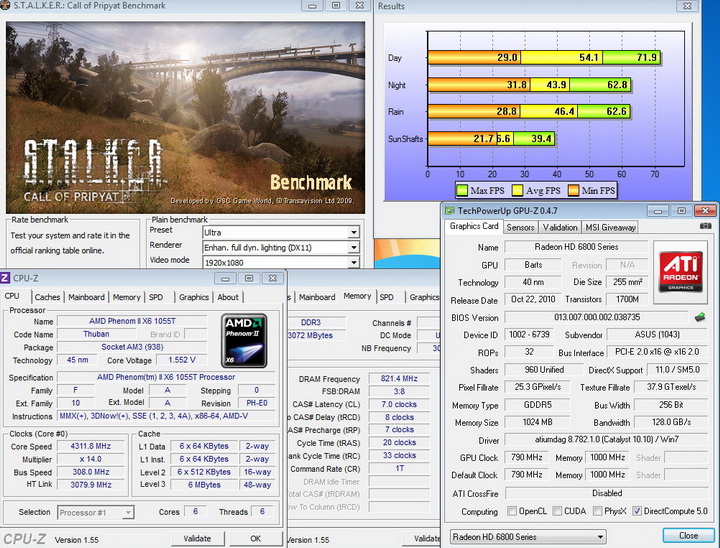This screenshot has width=720, height=548.
Task: Toggle the PhysX checkbox
Action: 597,511
